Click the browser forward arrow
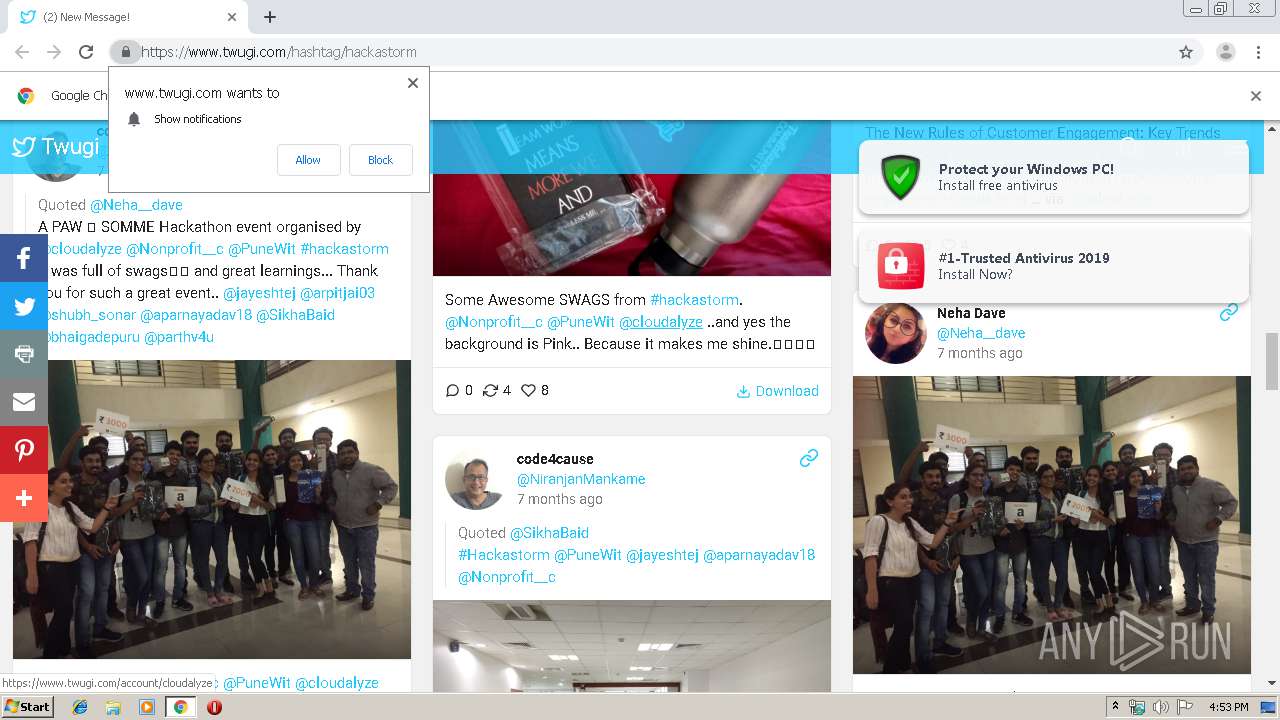1280x720 pixels. tap(54, 52)
